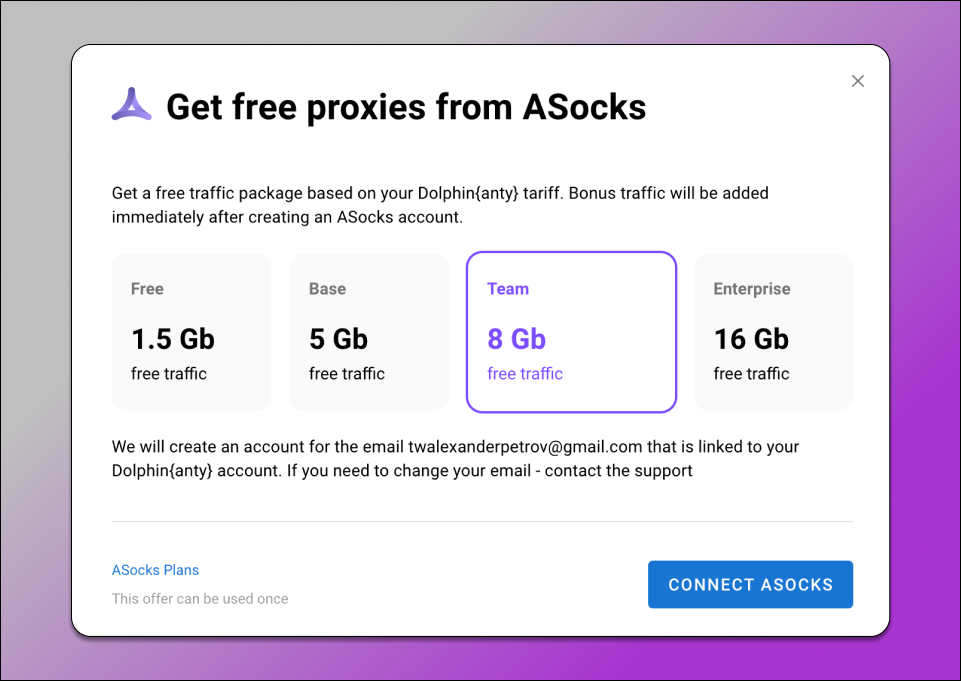Open the ASocks Plans link

[x=155, y=570]
